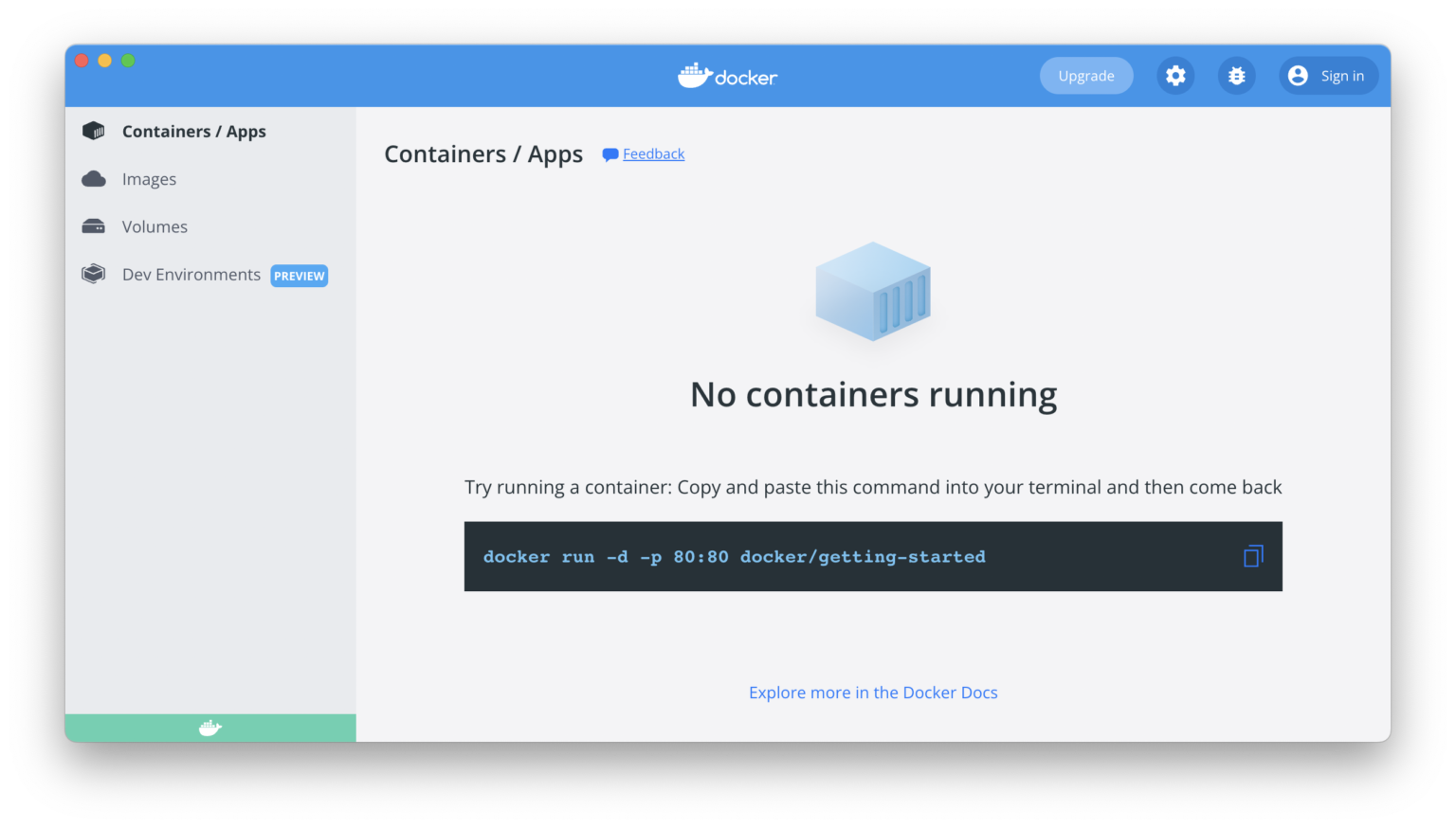
Task: Select the Volumes icon in the sidebar
Action: click(94, 225)
